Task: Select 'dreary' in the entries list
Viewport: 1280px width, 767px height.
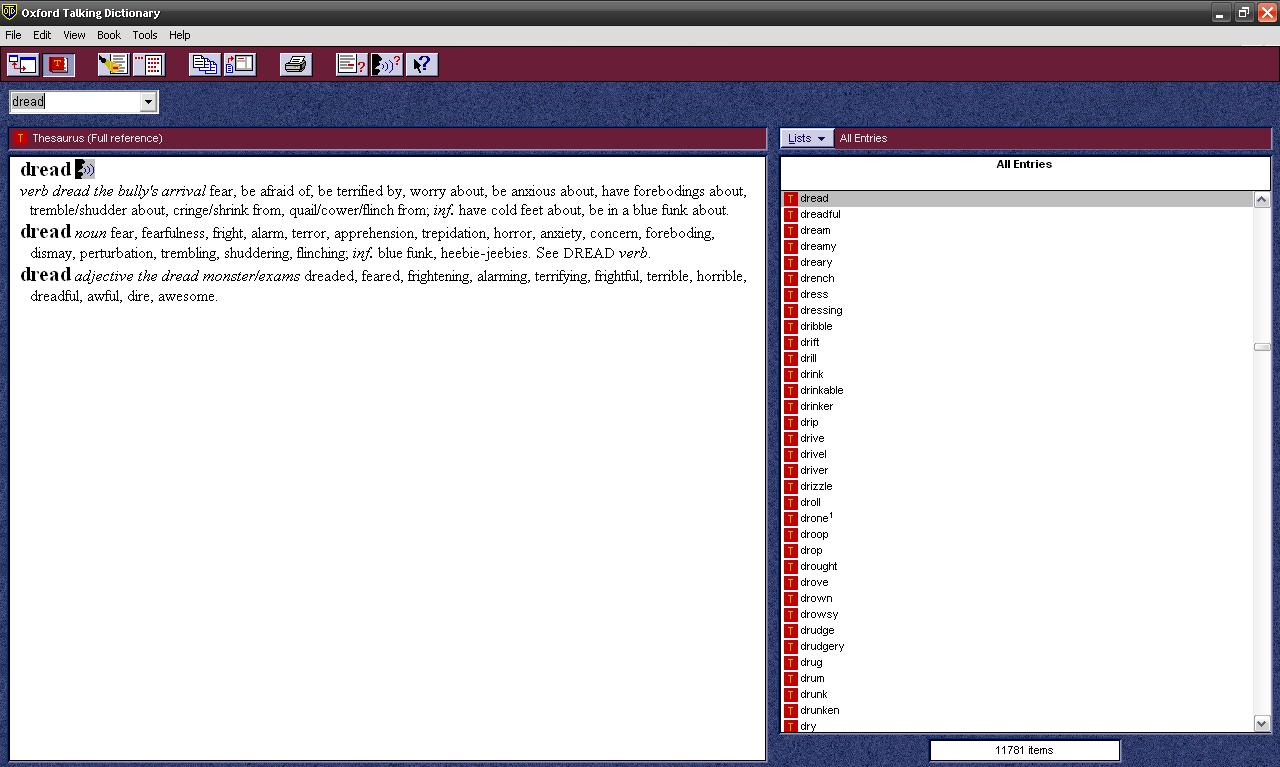Action: click(x=816, y=262)
